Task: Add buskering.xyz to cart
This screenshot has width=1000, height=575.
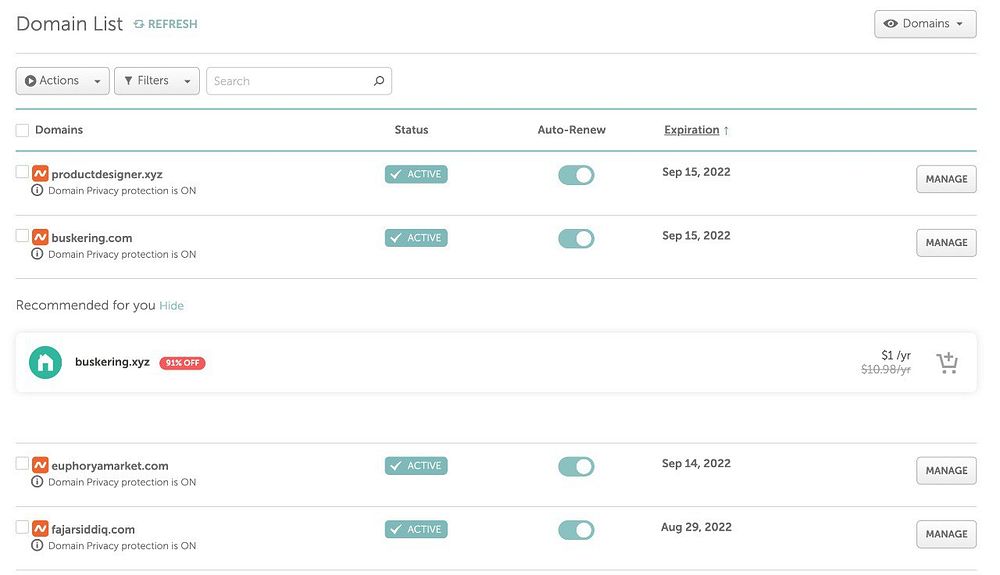Action: [x=946, y=363]
